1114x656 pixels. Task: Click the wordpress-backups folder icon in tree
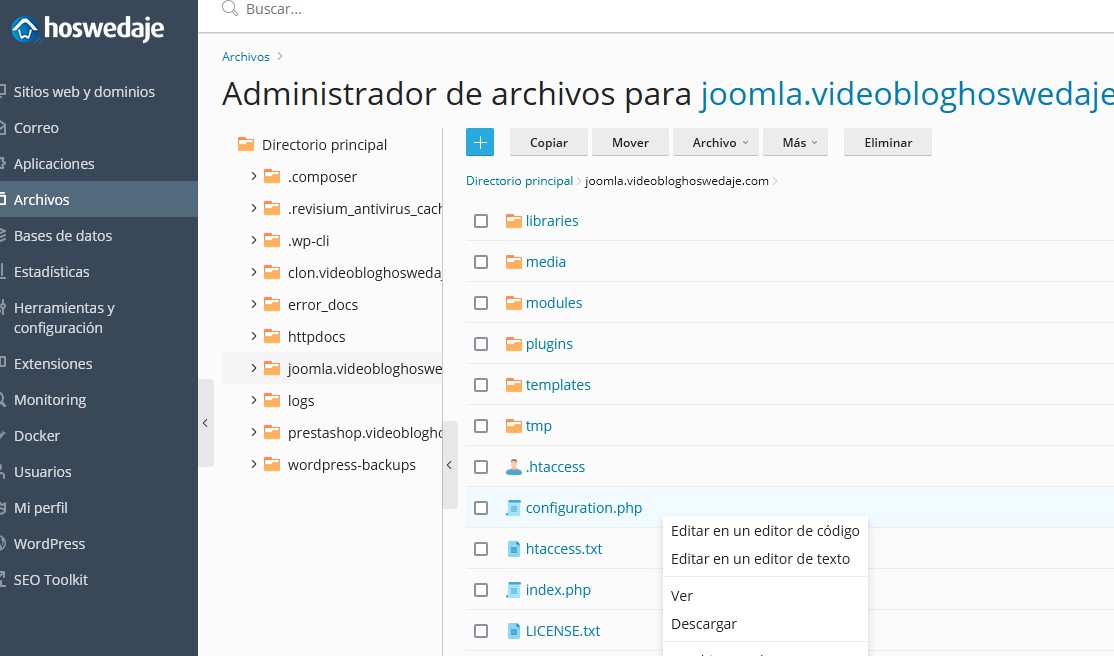coord(271,464)
